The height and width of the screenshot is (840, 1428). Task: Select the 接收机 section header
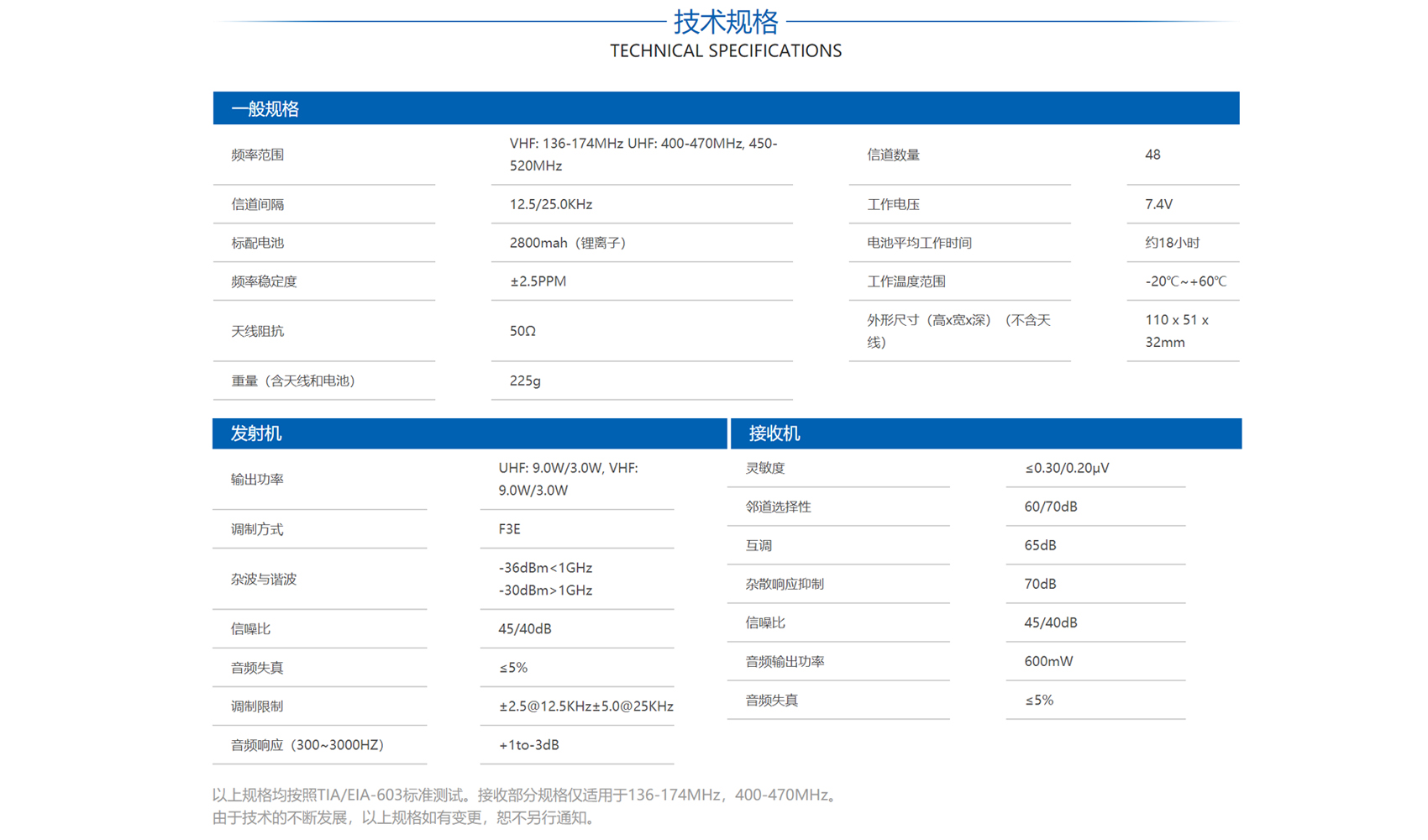986,433
